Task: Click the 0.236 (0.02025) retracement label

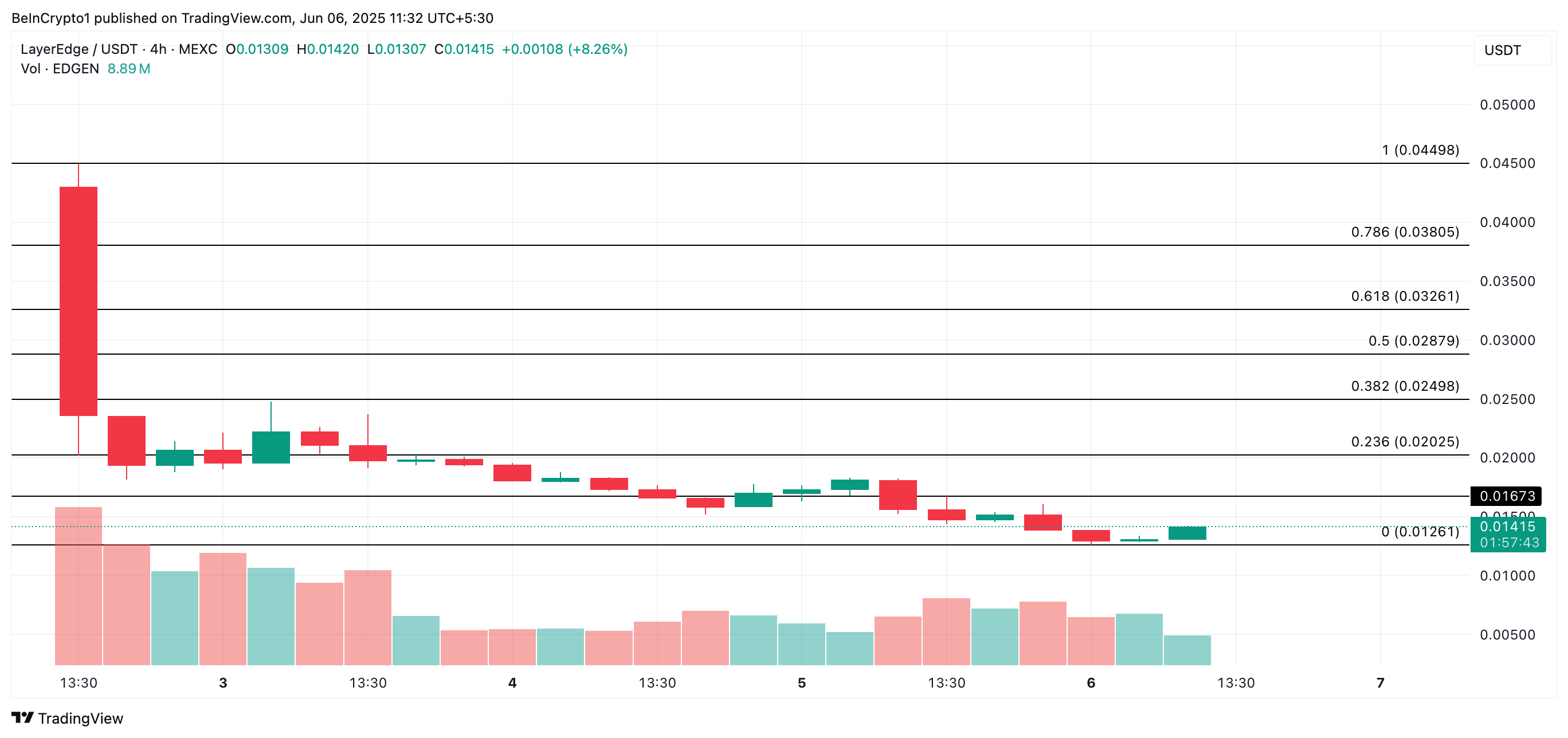Action: click(x=1404, y=442)
